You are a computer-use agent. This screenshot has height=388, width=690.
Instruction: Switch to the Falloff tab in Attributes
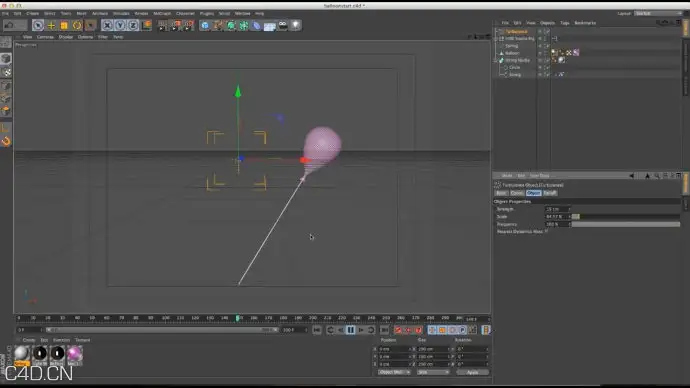550,193
